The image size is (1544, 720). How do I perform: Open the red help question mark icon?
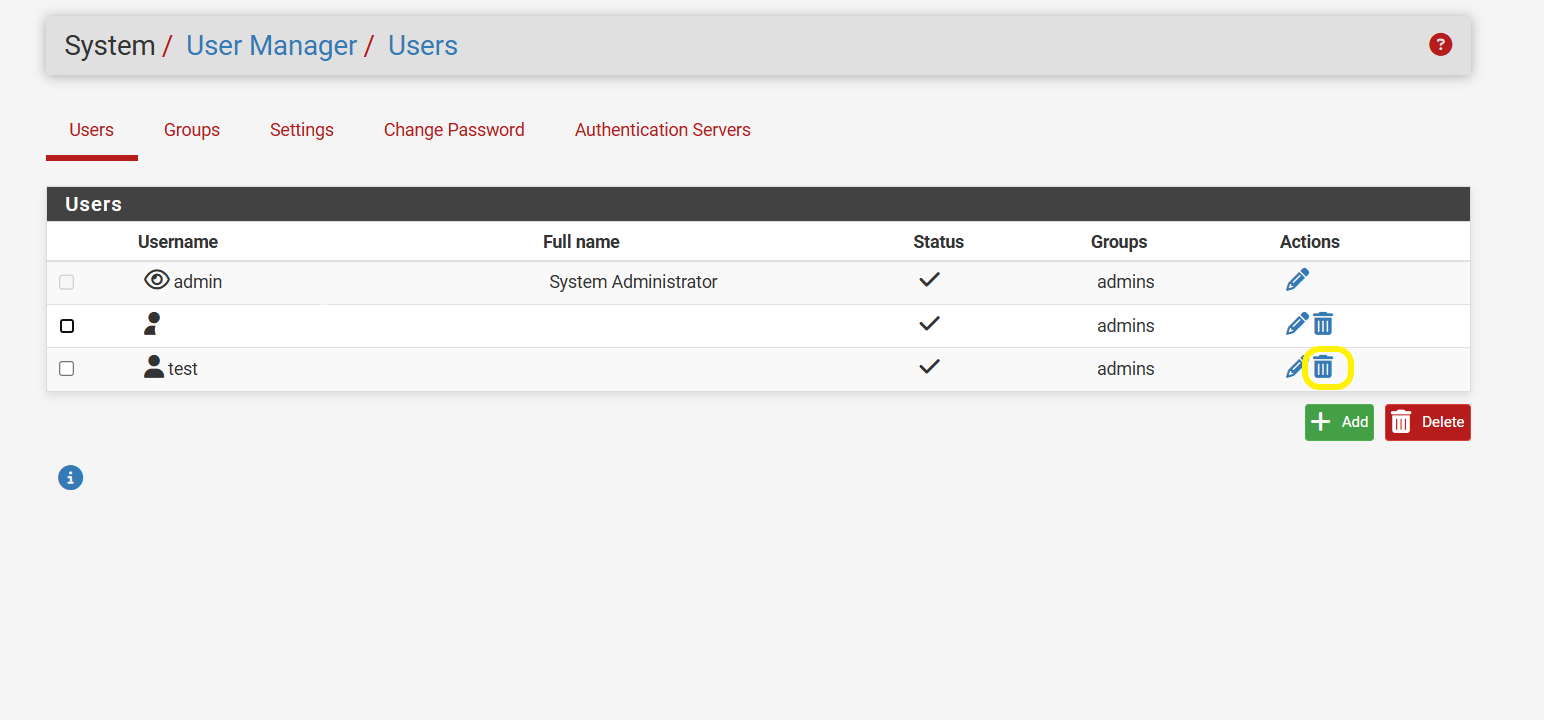(1440, 44)
